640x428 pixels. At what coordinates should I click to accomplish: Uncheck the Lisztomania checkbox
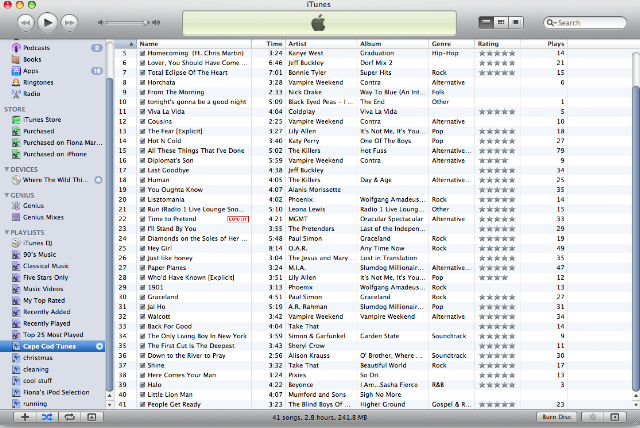pyautogui.click(x=142, y=200)
